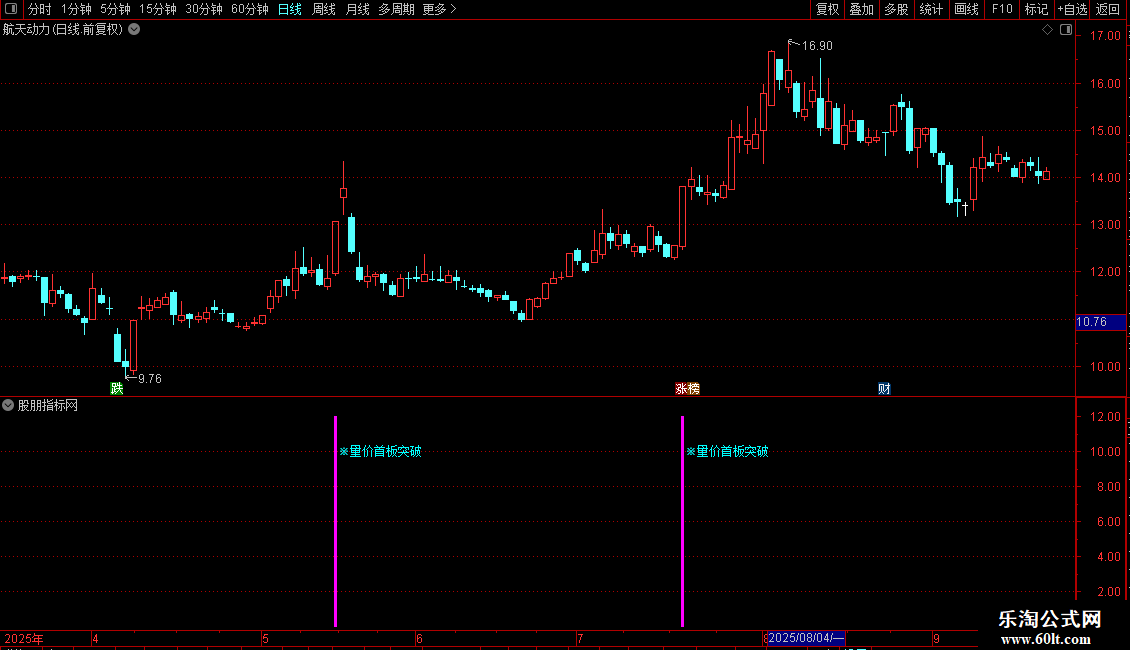Switch to 日线 daily chart
This screenshot has height=650, width=1130.
coord(290,9)
